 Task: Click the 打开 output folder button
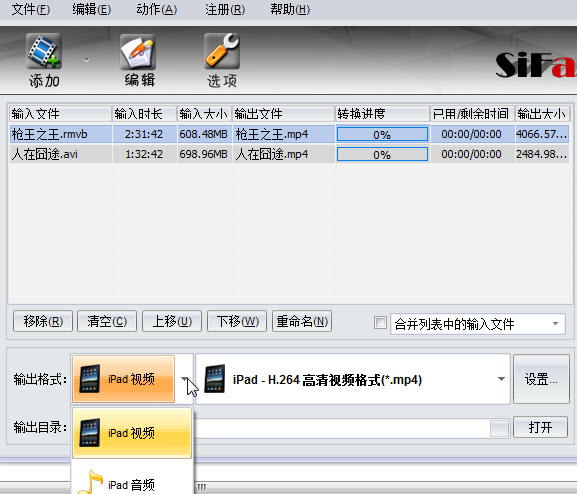coord(541,427)
